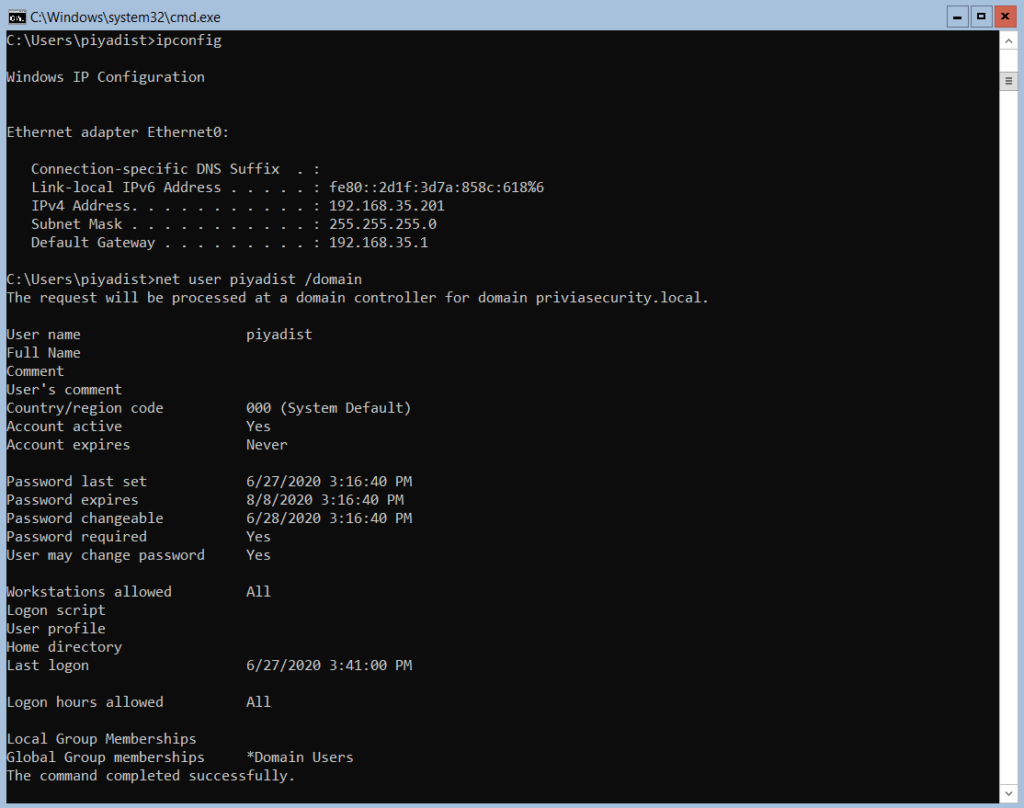Click the 'Home directory' label
This screenshot has width=1024, height=808.
pyautogui.click(x=64, y=647)
